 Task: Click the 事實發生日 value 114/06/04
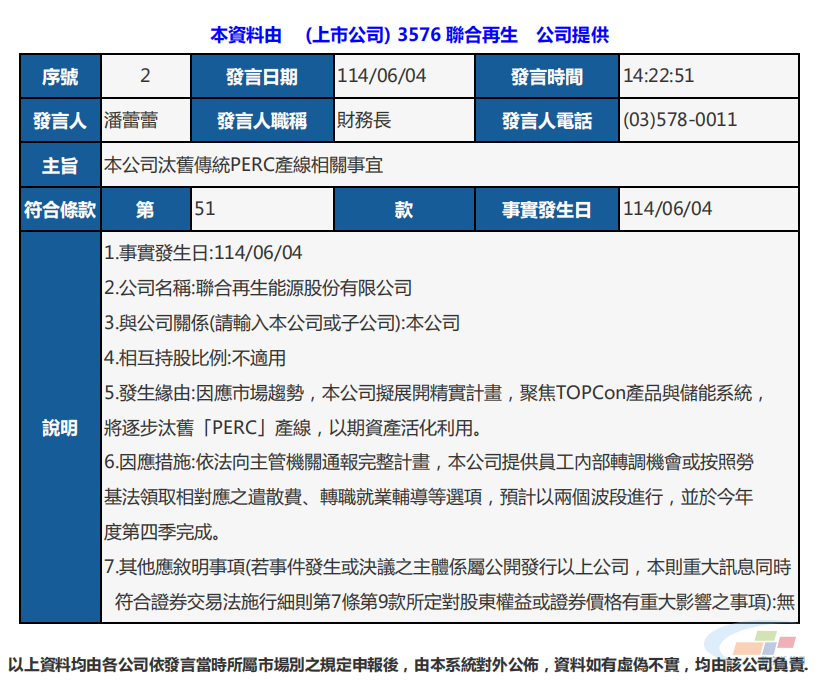pyautogui.click(x=667, y=209)
